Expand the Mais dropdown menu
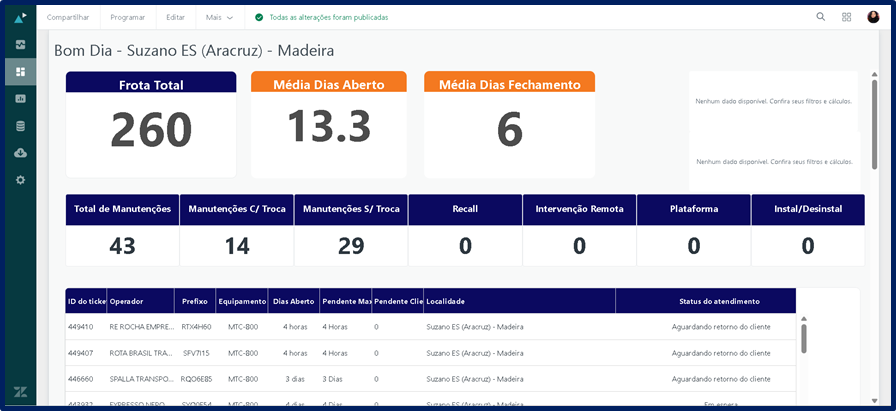896x411 pixels. click(219, 17)
